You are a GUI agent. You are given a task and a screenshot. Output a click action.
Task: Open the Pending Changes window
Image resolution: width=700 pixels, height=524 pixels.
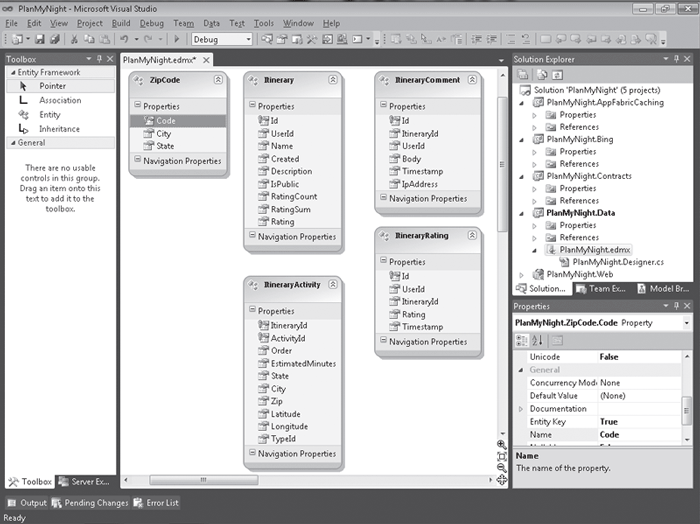click(90, 503)
